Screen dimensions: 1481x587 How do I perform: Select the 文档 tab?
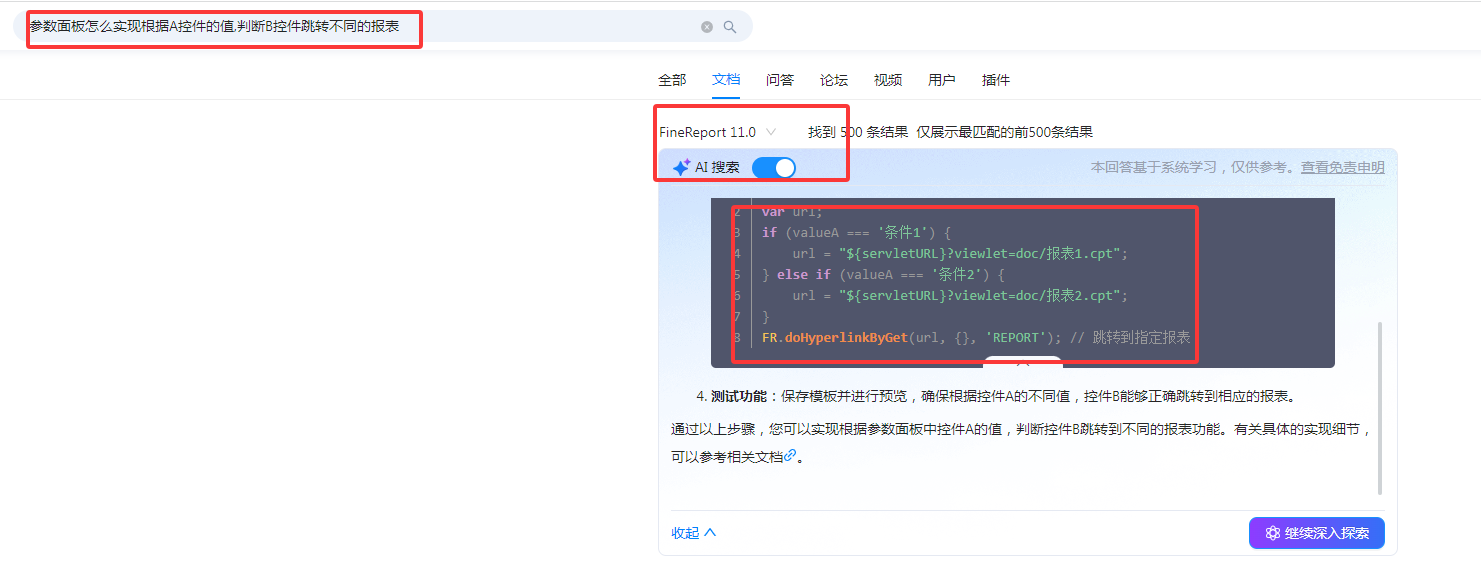click(726, 80)
